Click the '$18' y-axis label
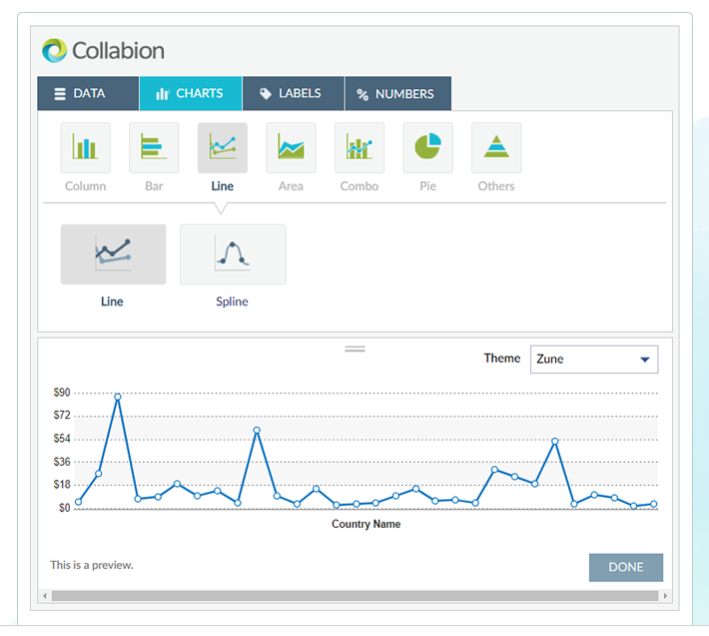Image resolution: width=709 pixels, height=636 pixels. (x=62, y=485)
